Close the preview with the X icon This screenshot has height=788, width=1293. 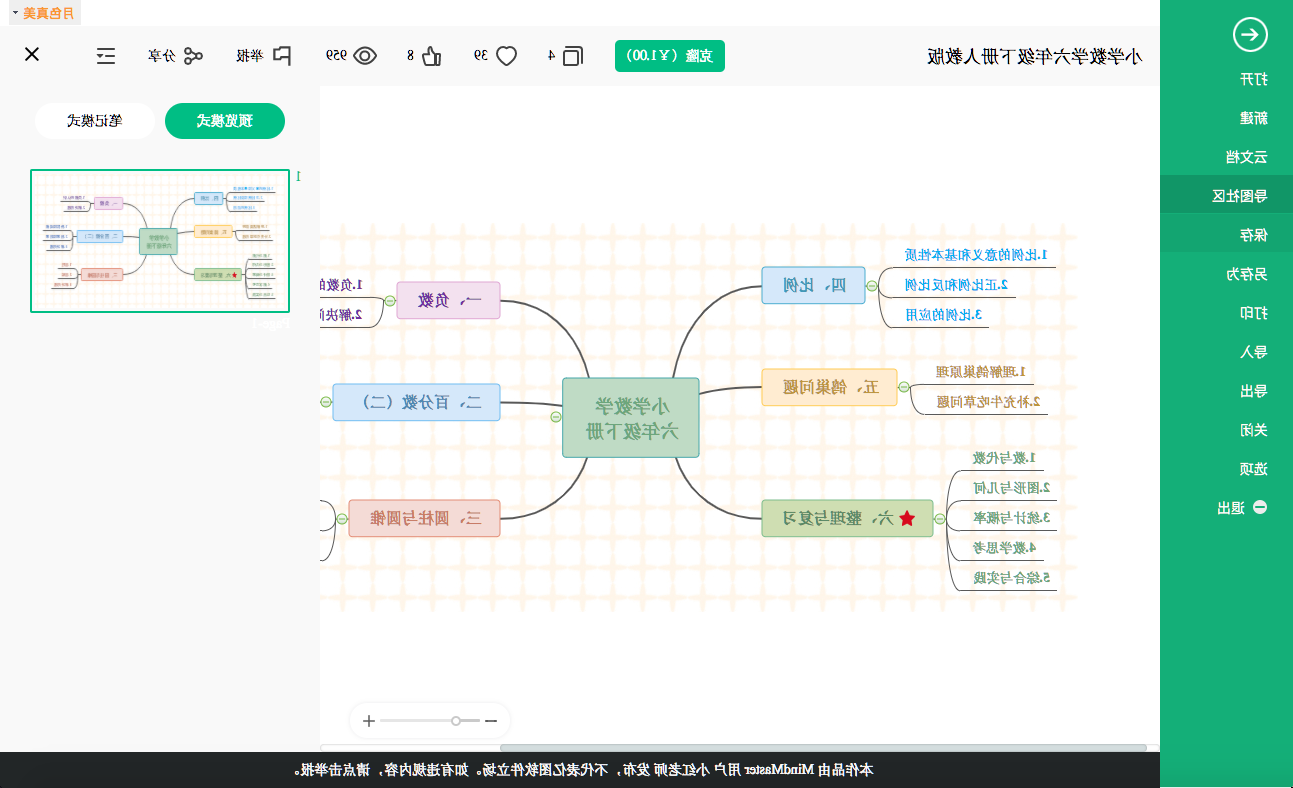point(32,54)
